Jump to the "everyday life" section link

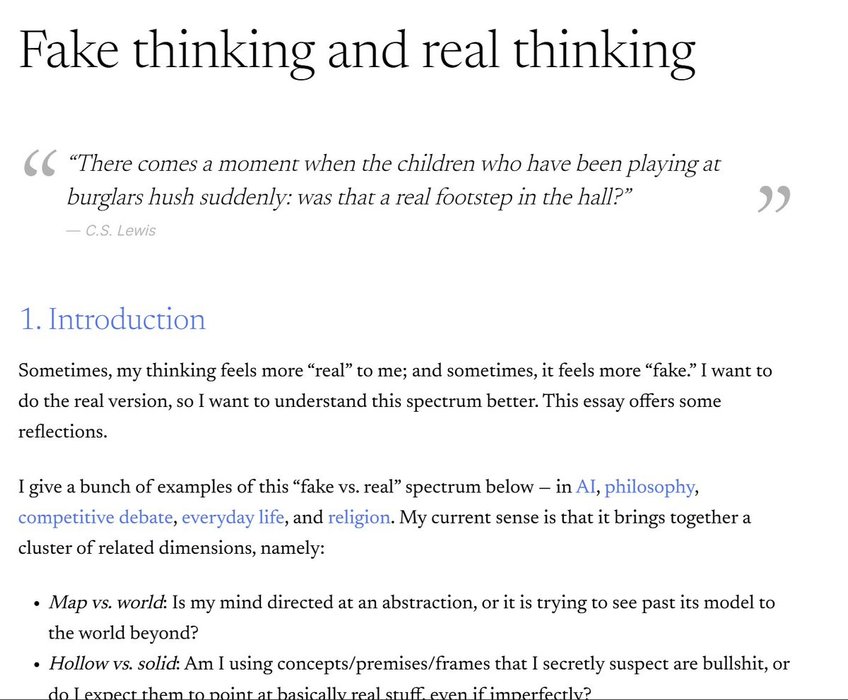[233, 518]
